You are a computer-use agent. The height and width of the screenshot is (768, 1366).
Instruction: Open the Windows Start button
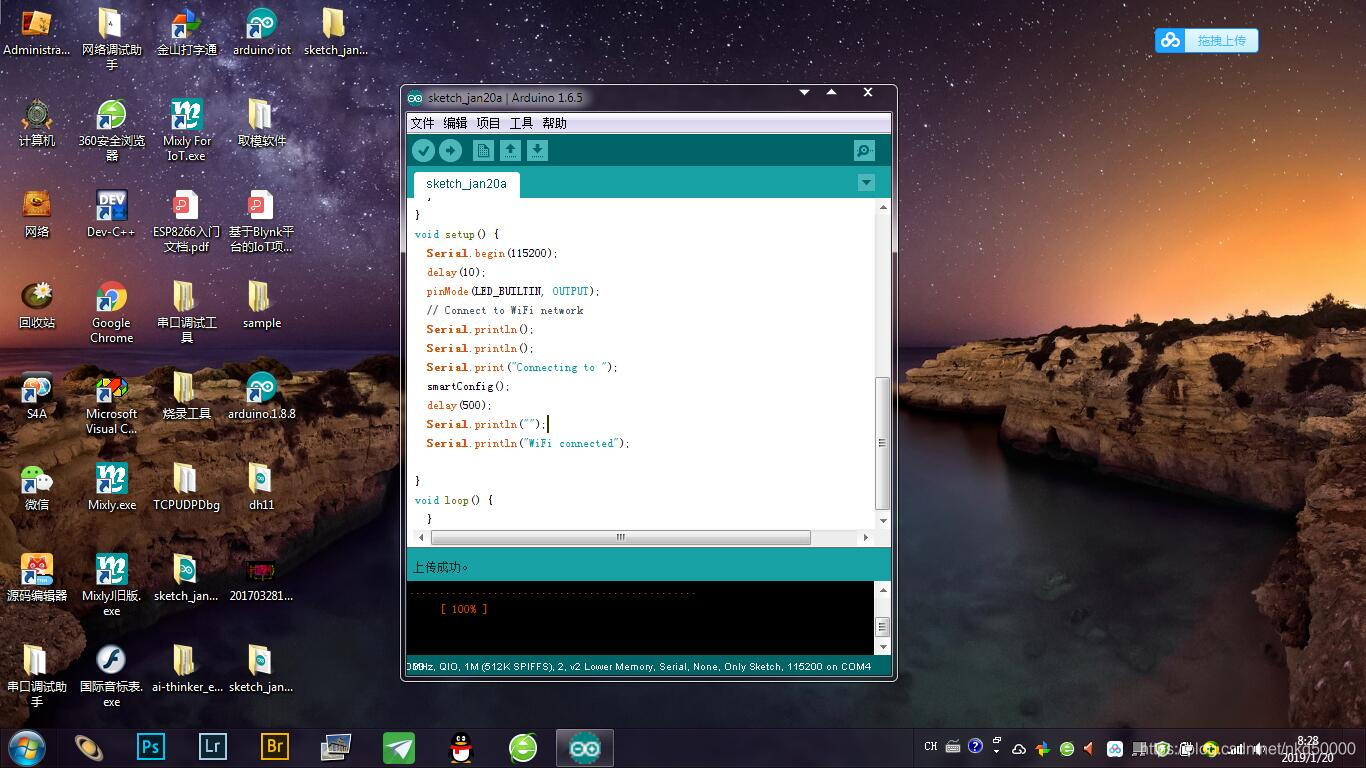27,748
